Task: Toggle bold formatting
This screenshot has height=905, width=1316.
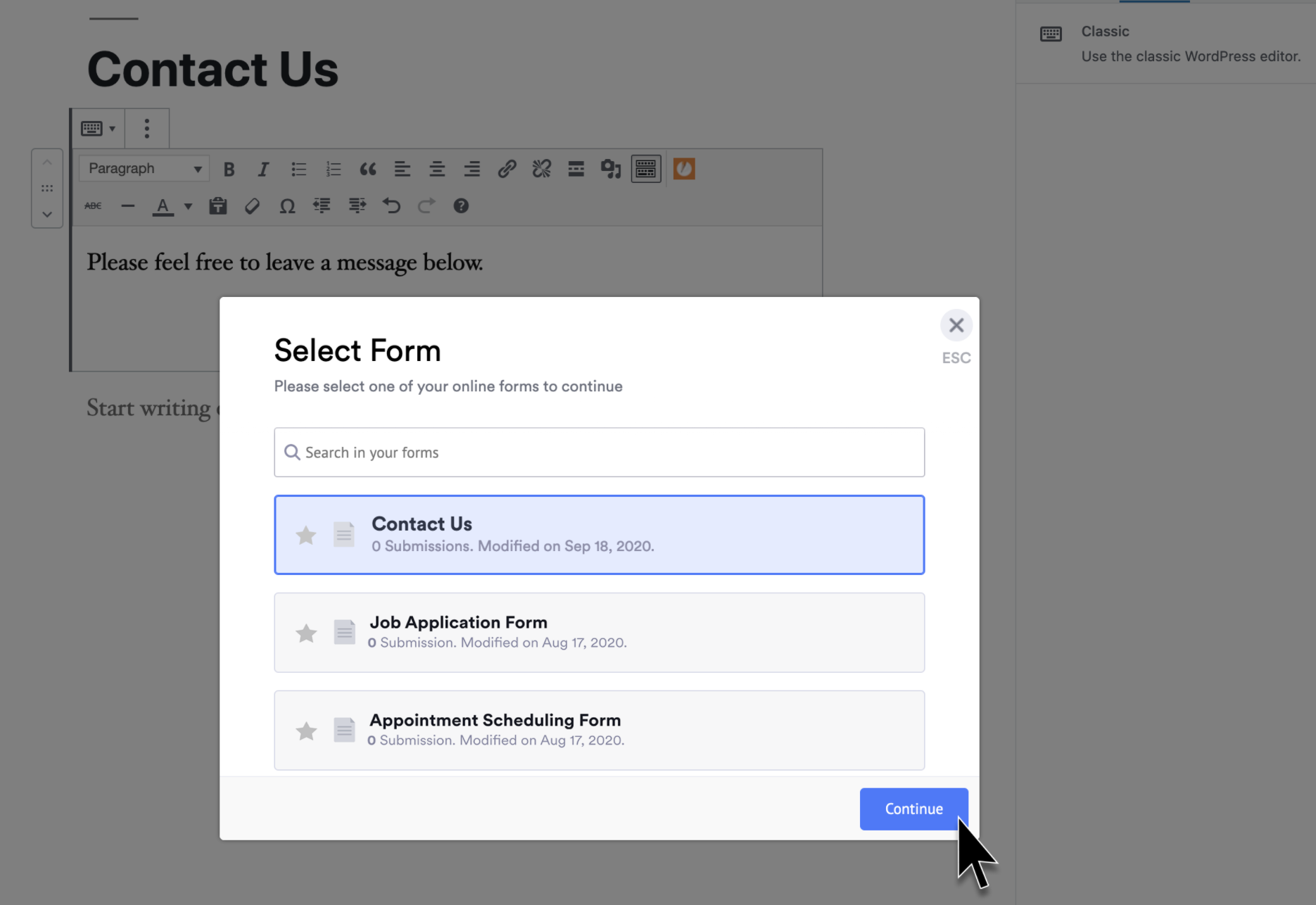Action: [229, 169]
